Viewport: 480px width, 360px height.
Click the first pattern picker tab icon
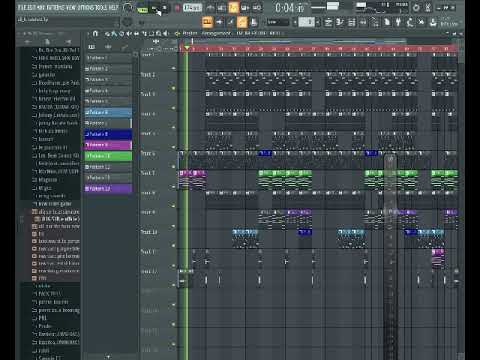[92, 47]
